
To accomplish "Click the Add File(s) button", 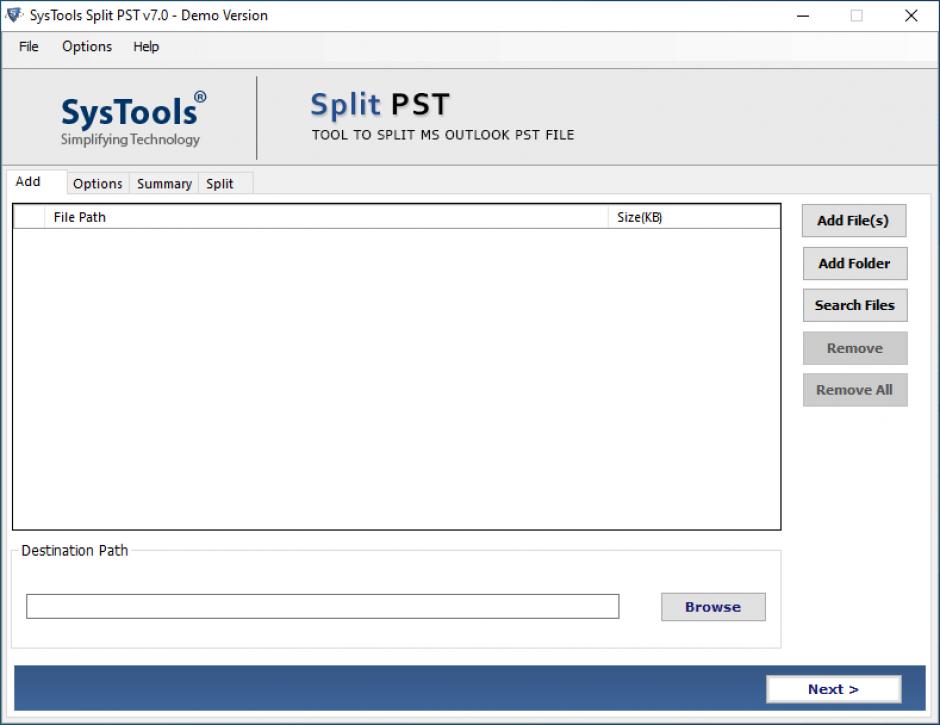I will [854, 221].
